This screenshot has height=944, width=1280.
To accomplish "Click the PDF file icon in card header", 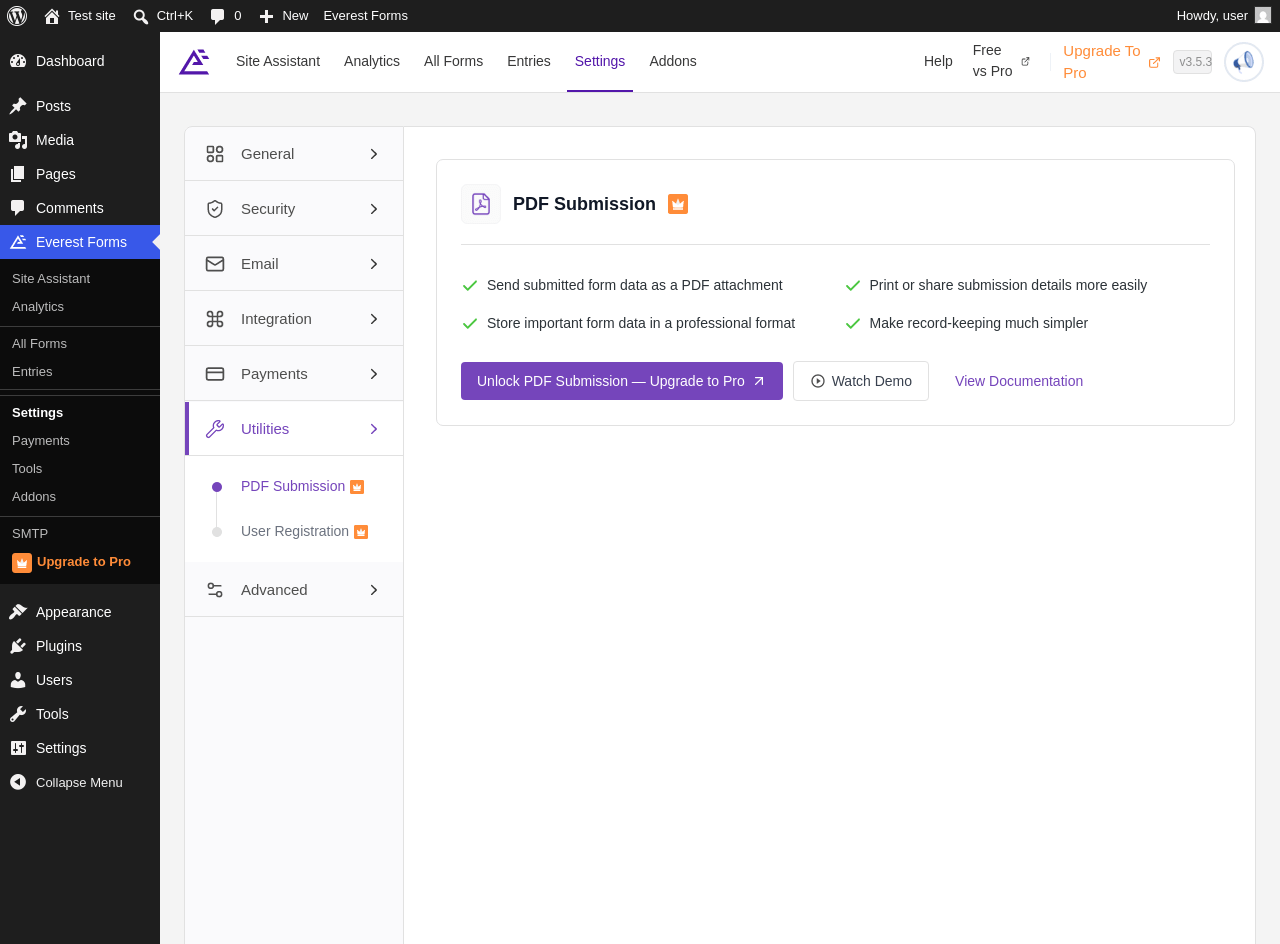I will (x=481, y=204).
